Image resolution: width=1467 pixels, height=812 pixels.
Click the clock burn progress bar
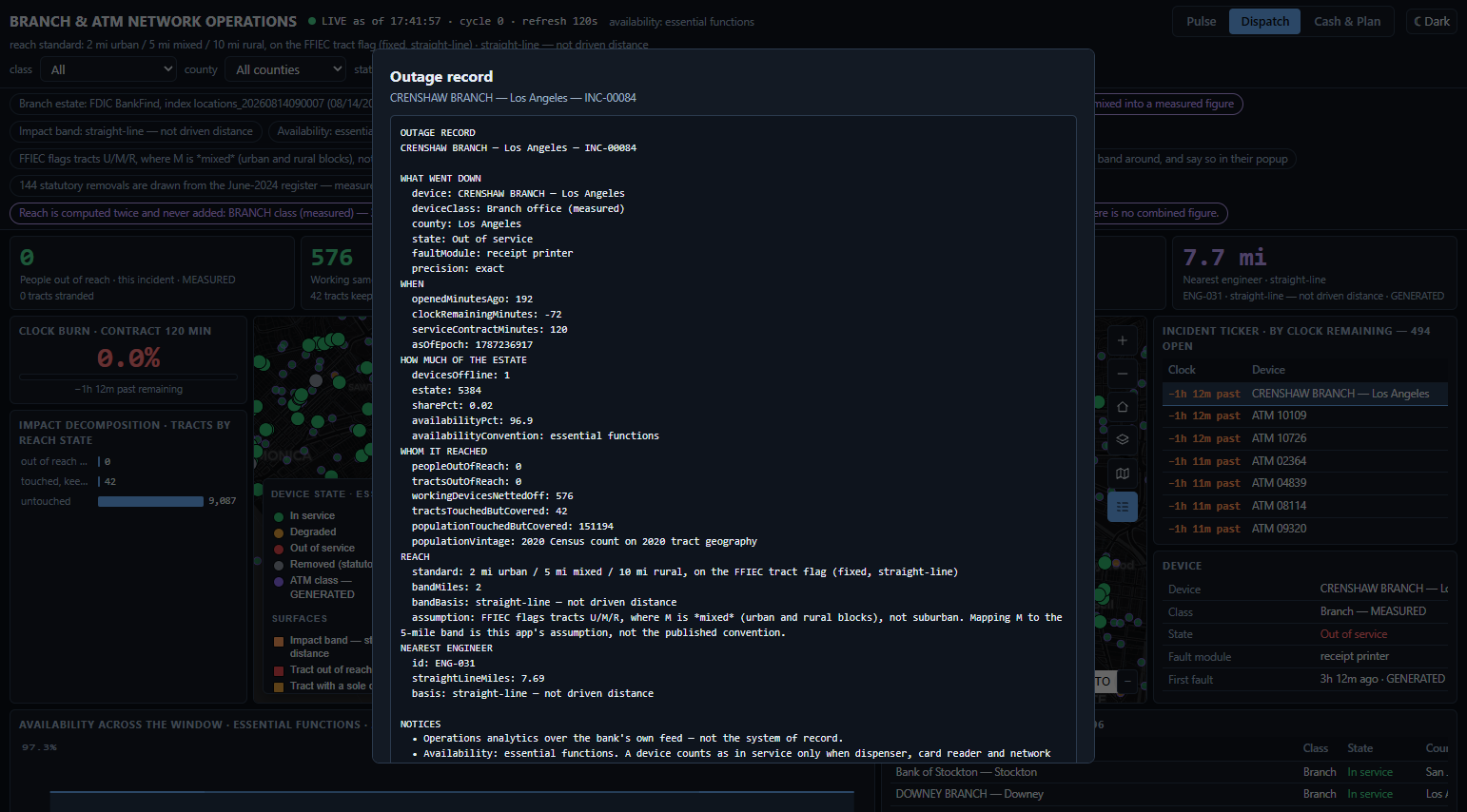128,377
